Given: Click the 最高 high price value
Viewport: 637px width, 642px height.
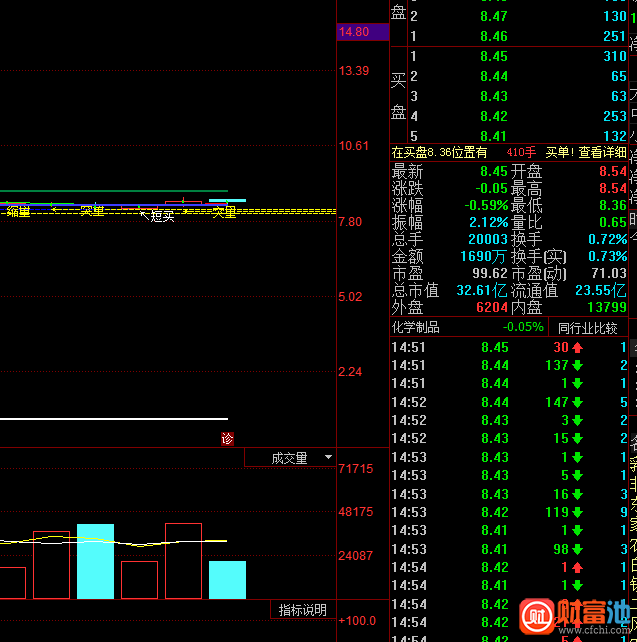Looking at the screenshot, I should (x=613, y=188).
